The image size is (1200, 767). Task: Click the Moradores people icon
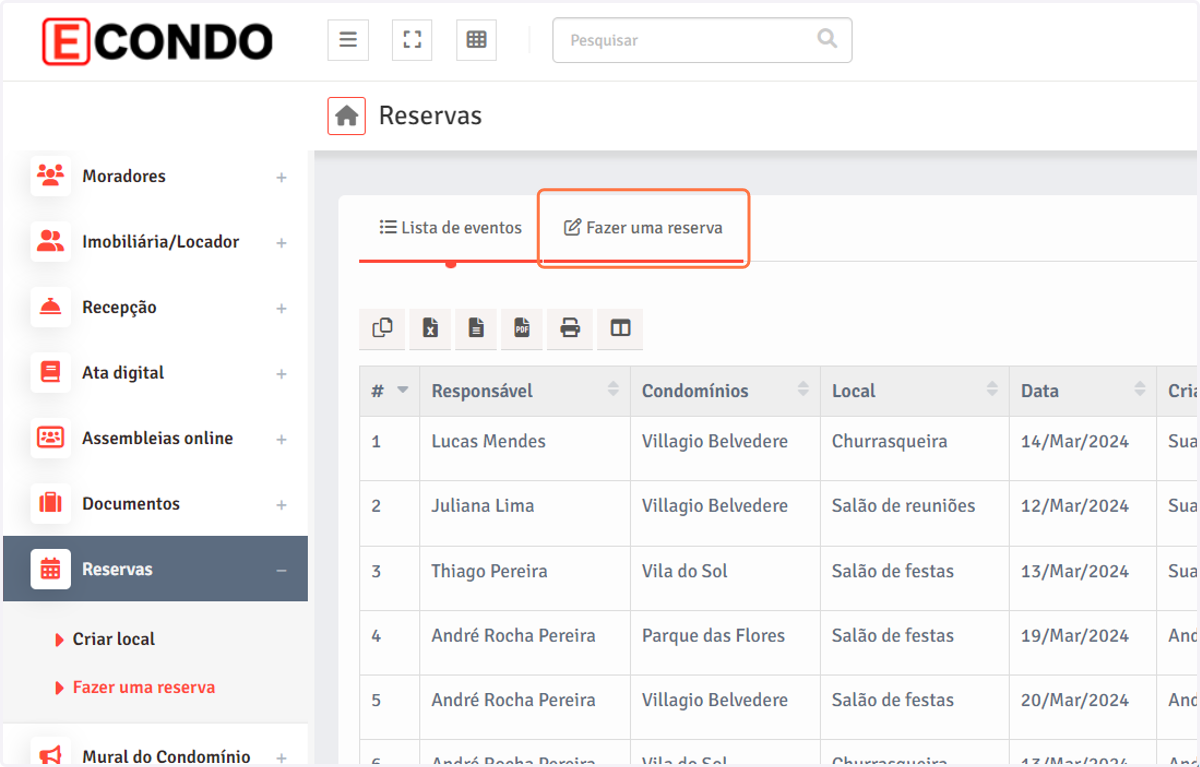[50, 176]
